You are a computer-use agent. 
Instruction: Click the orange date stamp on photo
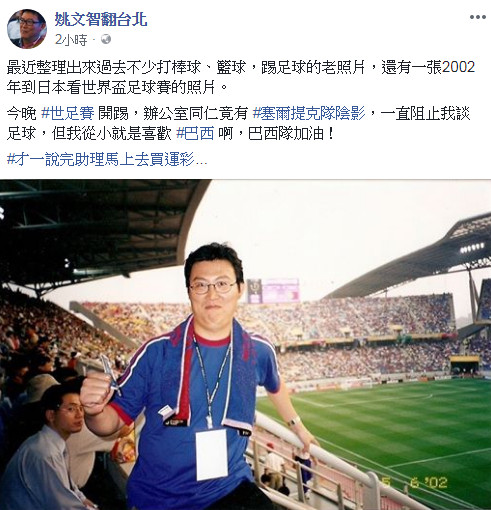coord(414,482)
